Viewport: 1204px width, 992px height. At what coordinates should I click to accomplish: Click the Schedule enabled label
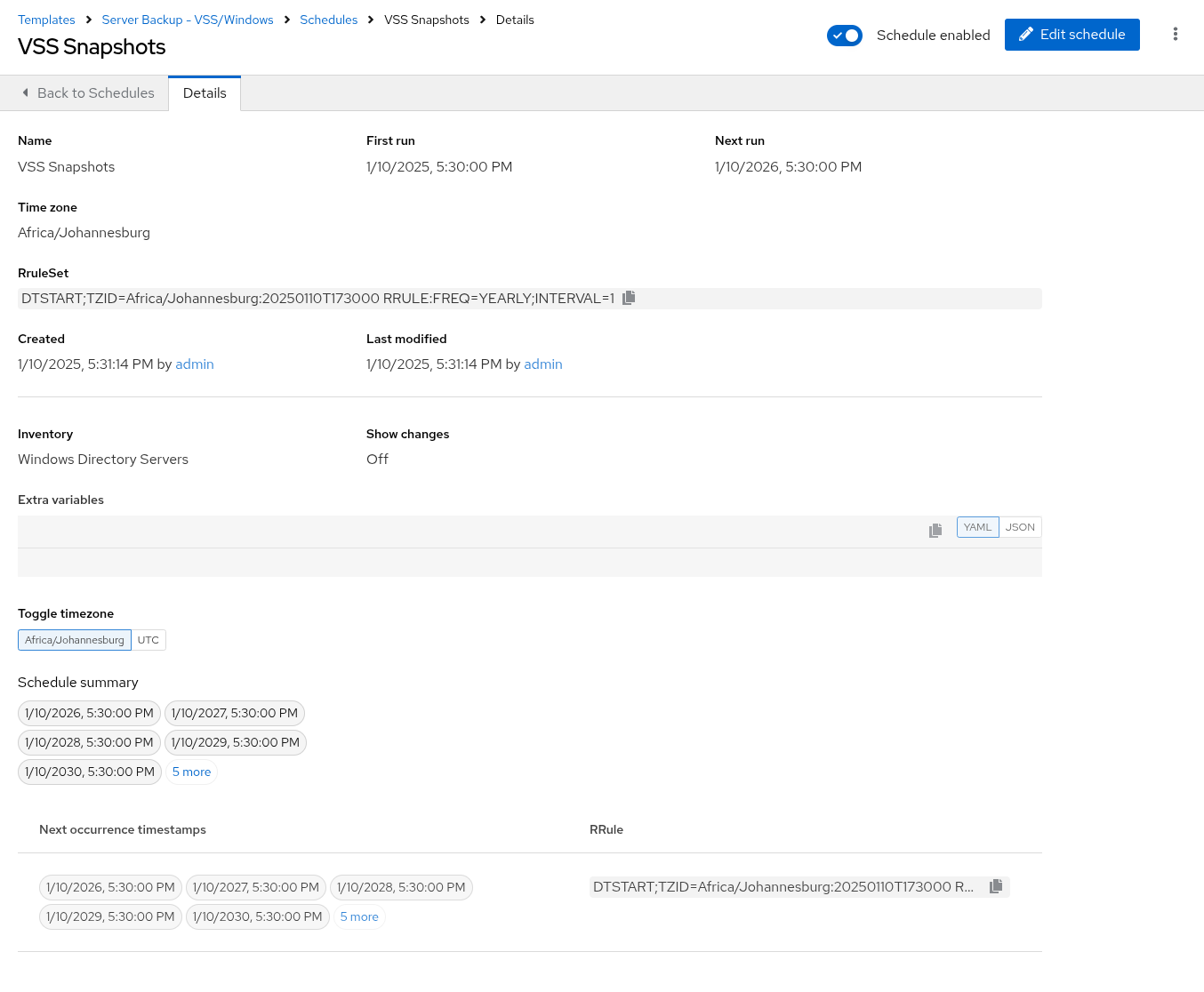tap(933, 35)
